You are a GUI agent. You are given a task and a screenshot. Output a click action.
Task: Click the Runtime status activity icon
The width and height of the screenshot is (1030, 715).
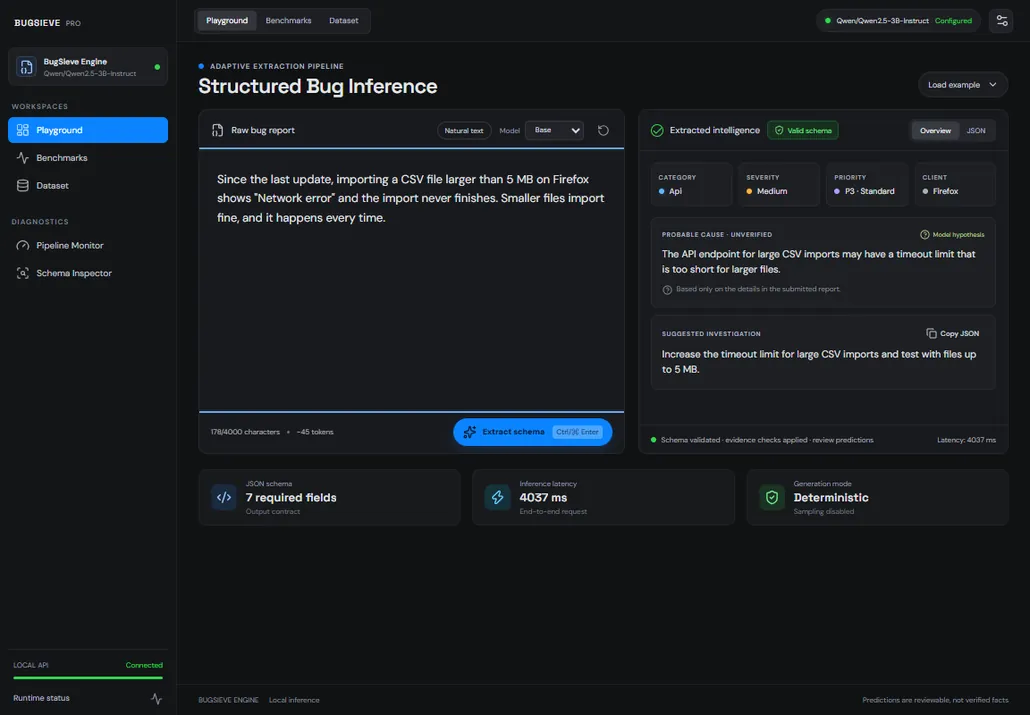point(156,698)
